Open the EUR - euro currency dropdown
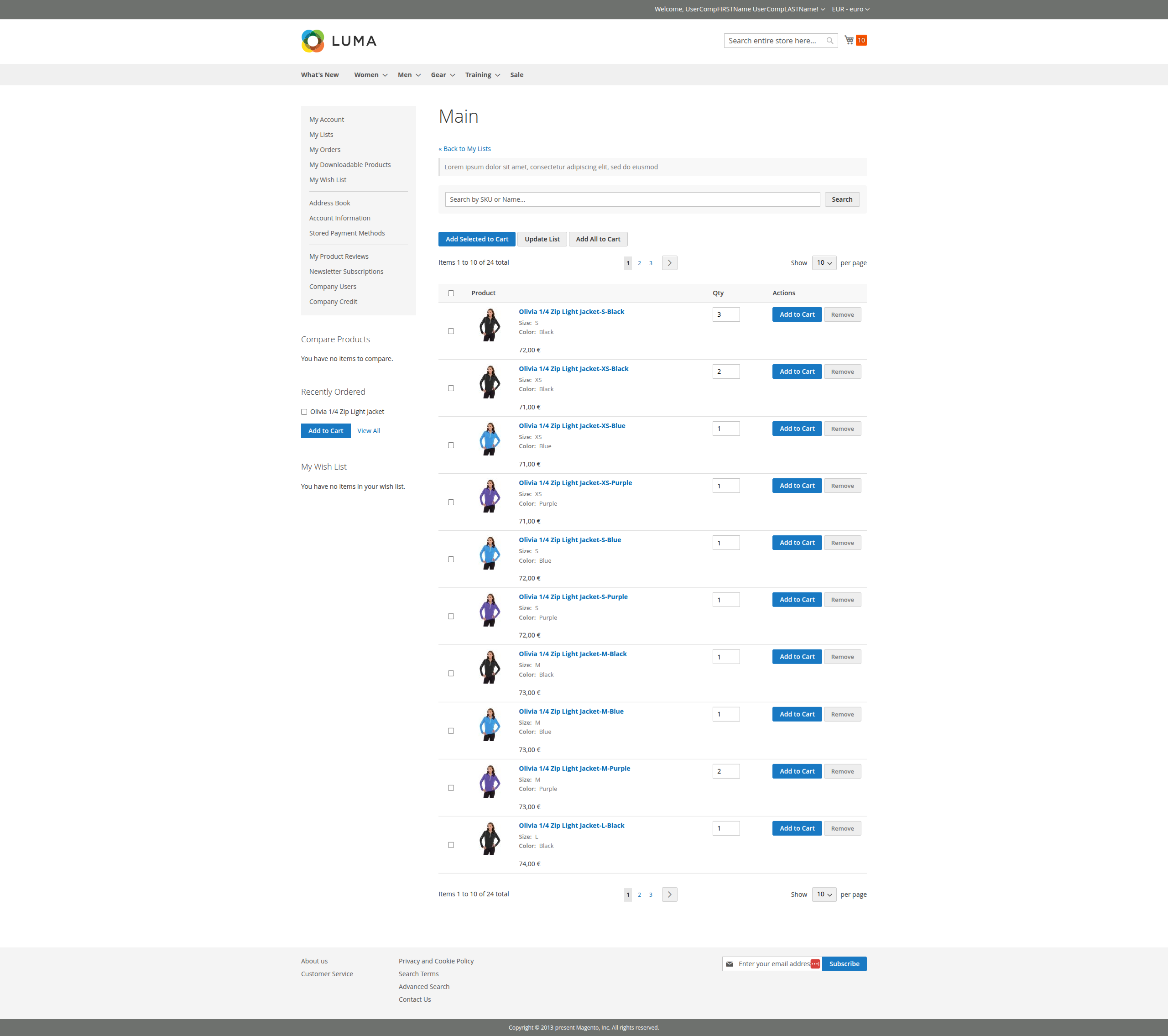The image size is (1168, 1036). tap(850, 9)
